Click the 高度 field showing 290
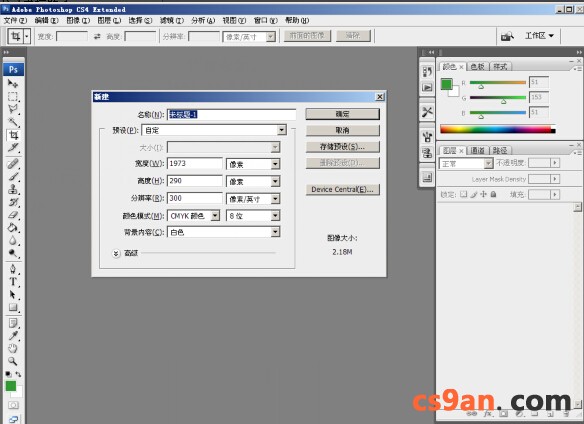Screen dimensions: 584x424 tap(194, 181)
